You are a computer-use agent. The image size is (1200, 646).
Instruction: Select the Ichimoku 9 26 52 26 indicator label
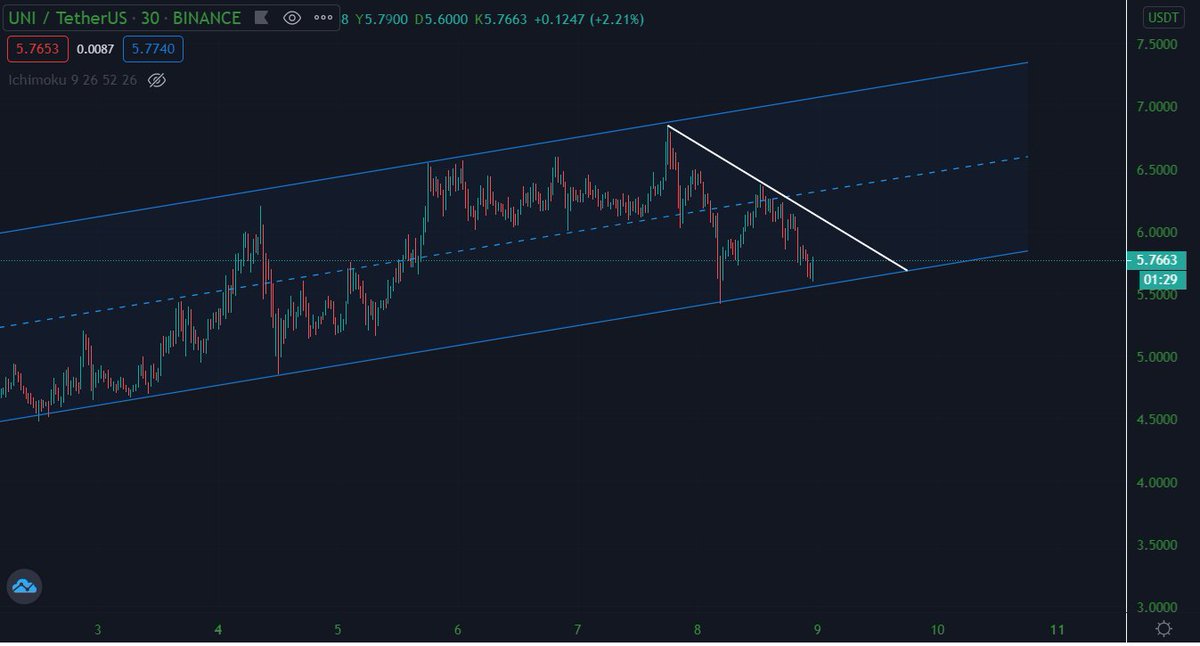72,79
